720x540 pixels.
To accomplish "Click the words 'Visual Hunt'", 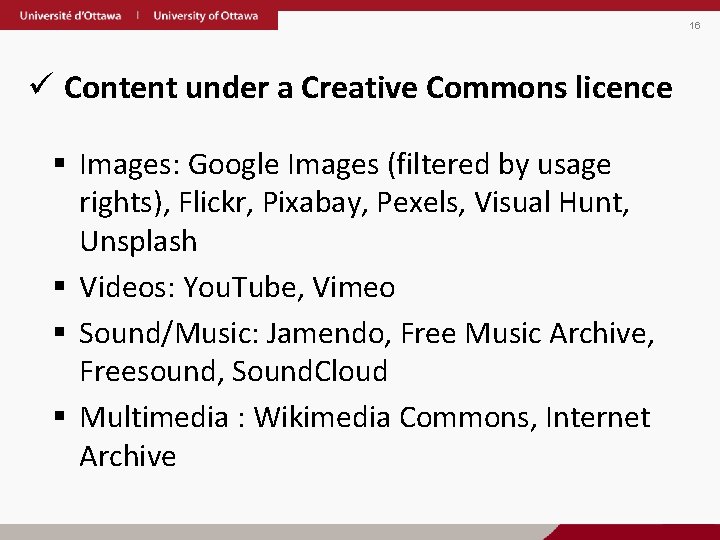I will point(548,202).
